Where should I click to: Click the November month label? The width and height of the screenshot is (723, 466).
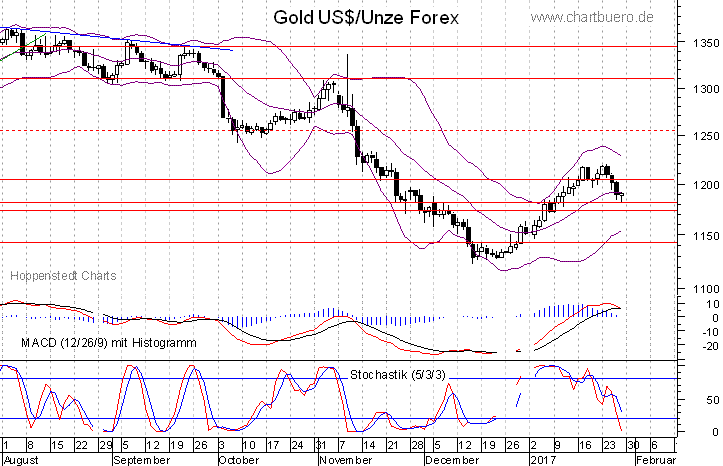point(346,460)
